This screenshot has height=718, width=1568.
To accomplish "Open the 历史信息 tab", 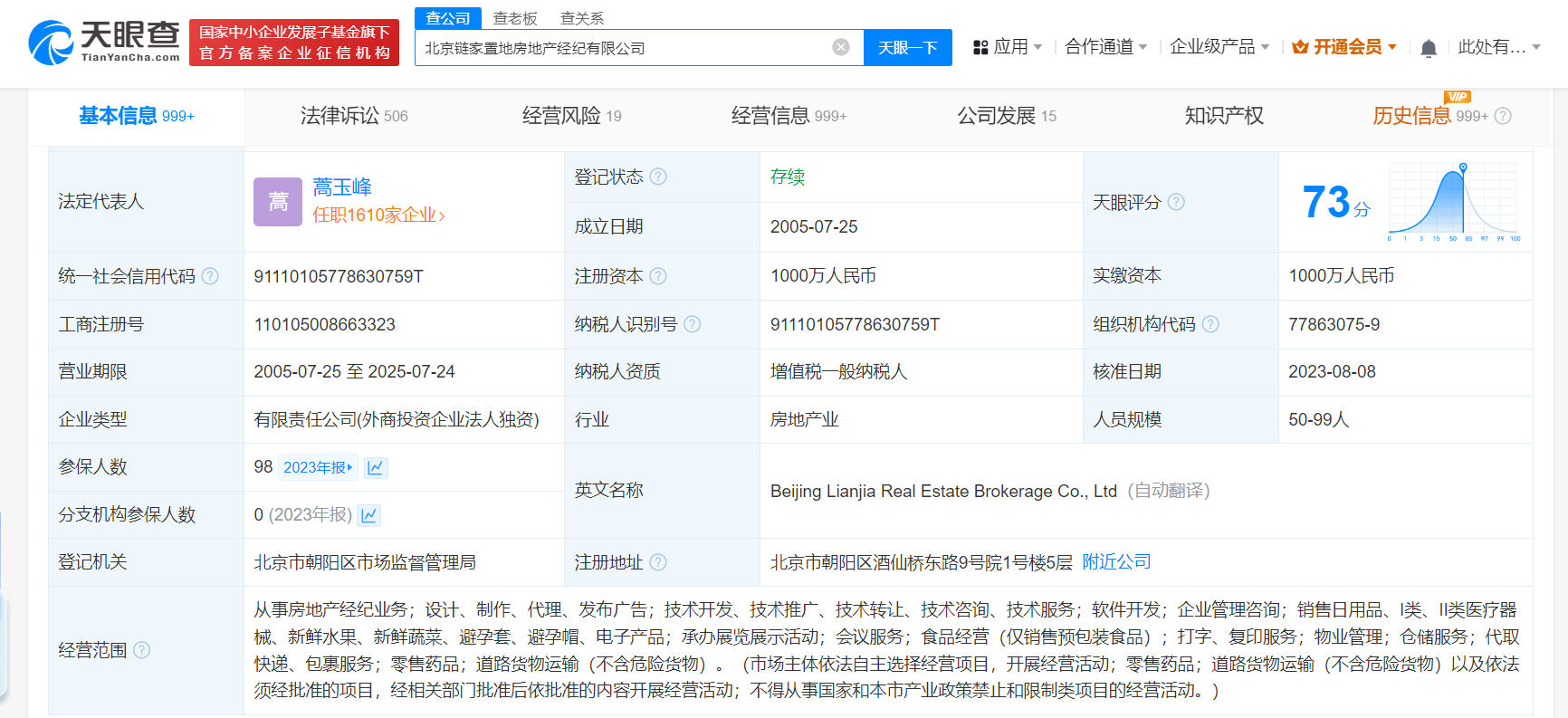I will tap(1411, 116).
